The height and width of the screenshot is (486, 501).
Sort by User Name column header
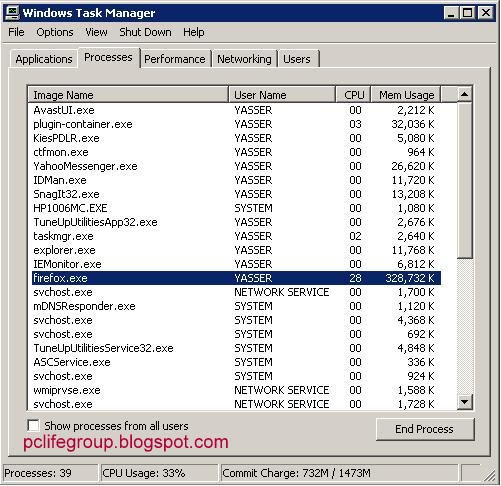click(x=282, y=95)
